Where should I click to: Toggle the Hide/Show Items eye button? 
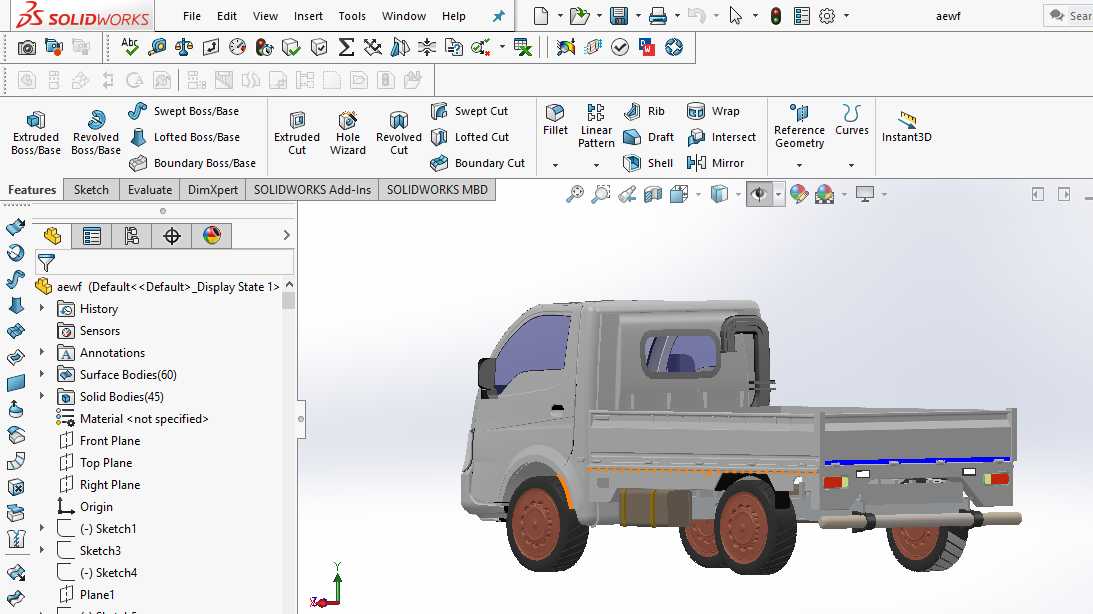pos(758,194)
